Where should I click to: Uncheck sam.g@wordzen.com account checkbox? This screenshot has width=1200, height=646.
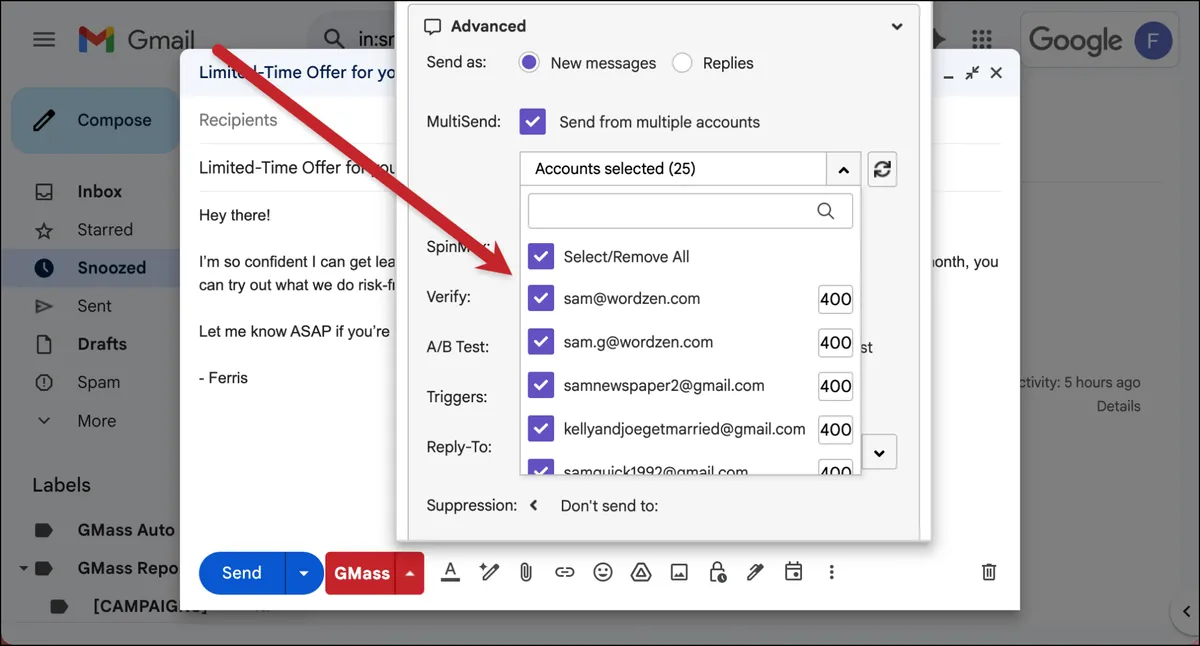pos(541,342)
